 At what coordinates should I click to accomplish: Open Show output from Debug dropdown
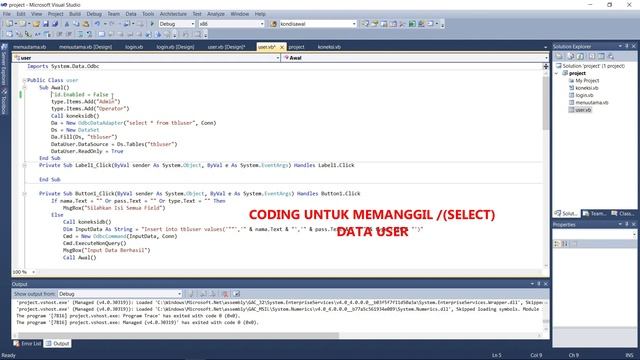tap(179, 294)
